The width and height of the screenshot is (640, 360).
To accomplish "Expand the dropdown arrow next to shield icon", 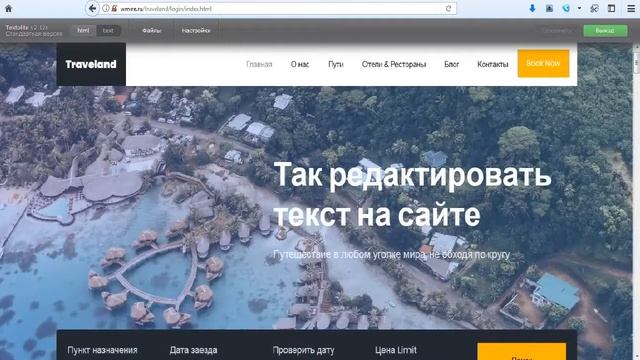I will click(x=579, y=8).
